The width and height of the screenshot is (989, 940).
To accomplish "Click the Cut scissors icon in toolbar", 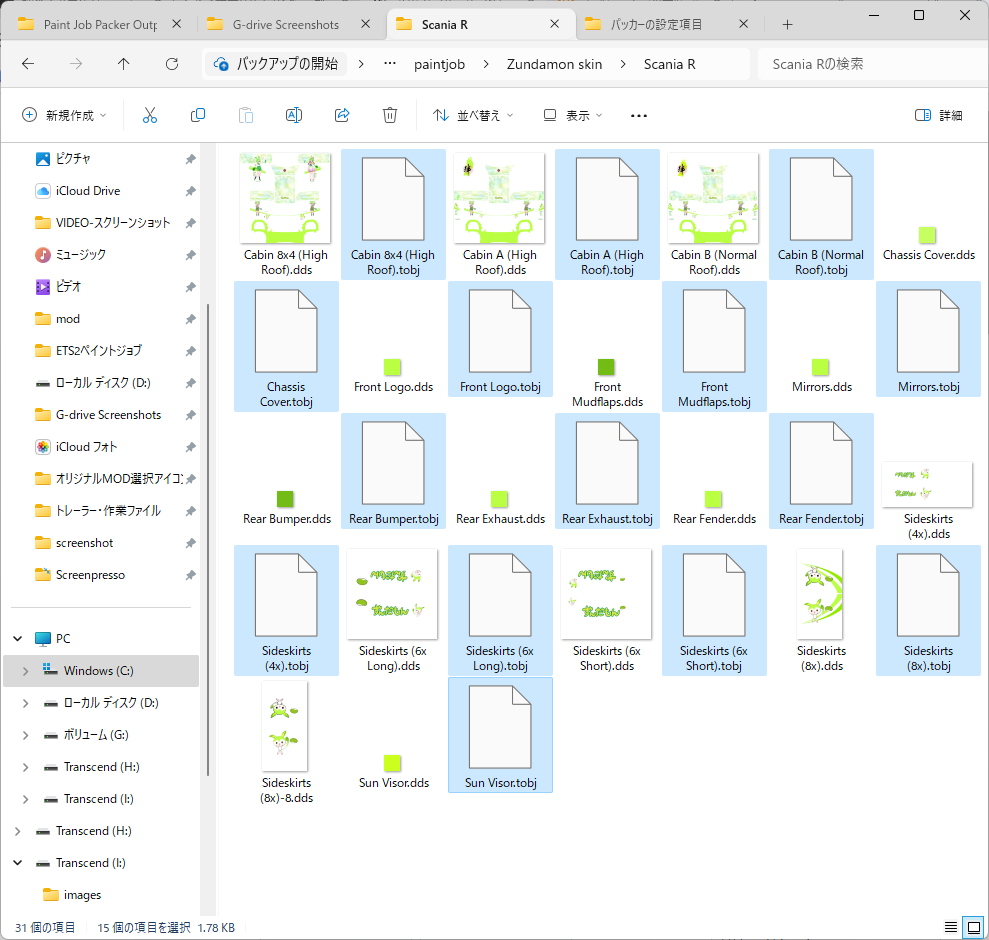I will [150, 115].
